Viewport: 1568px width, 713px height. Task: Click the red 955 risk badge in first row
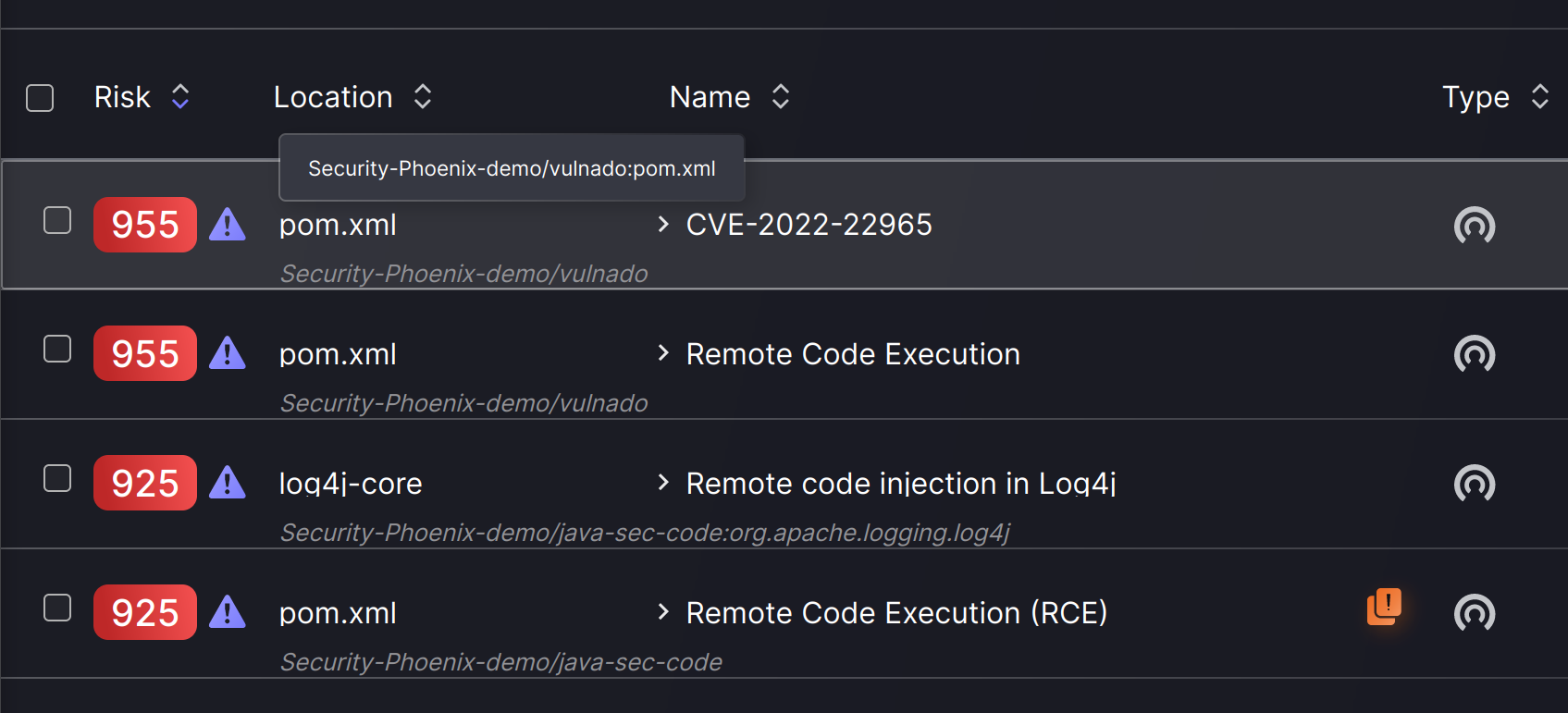[145, 225]
